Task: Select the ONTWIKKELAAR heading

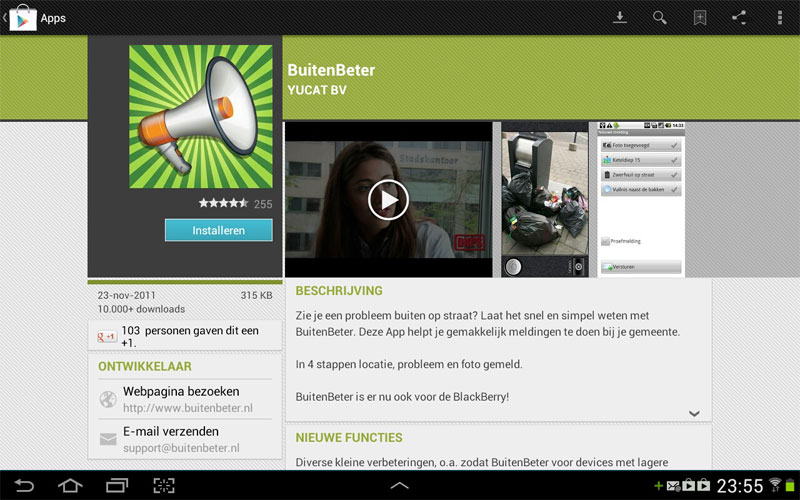Action: tap(145, 366)
